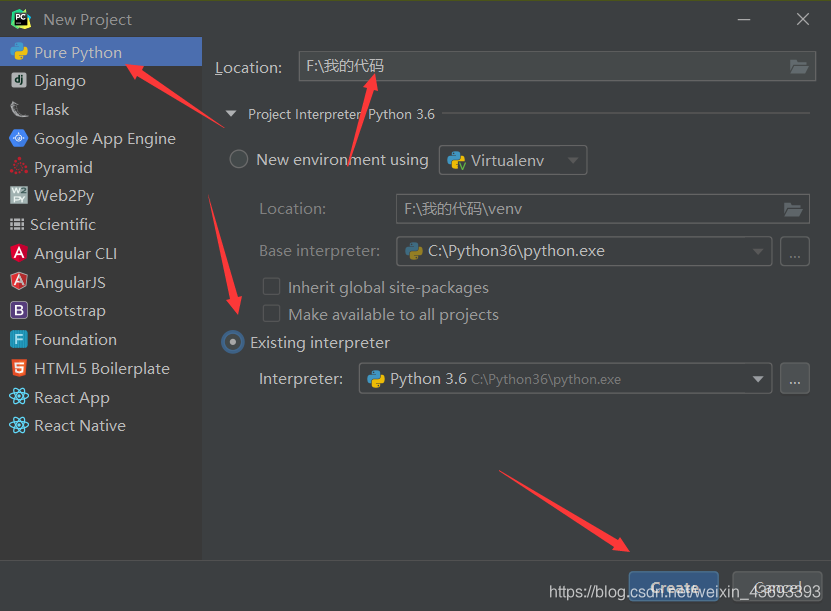The image size is (831, 611).
Task: Click Python icon in Interpreter field
Action: coord(376,379)
